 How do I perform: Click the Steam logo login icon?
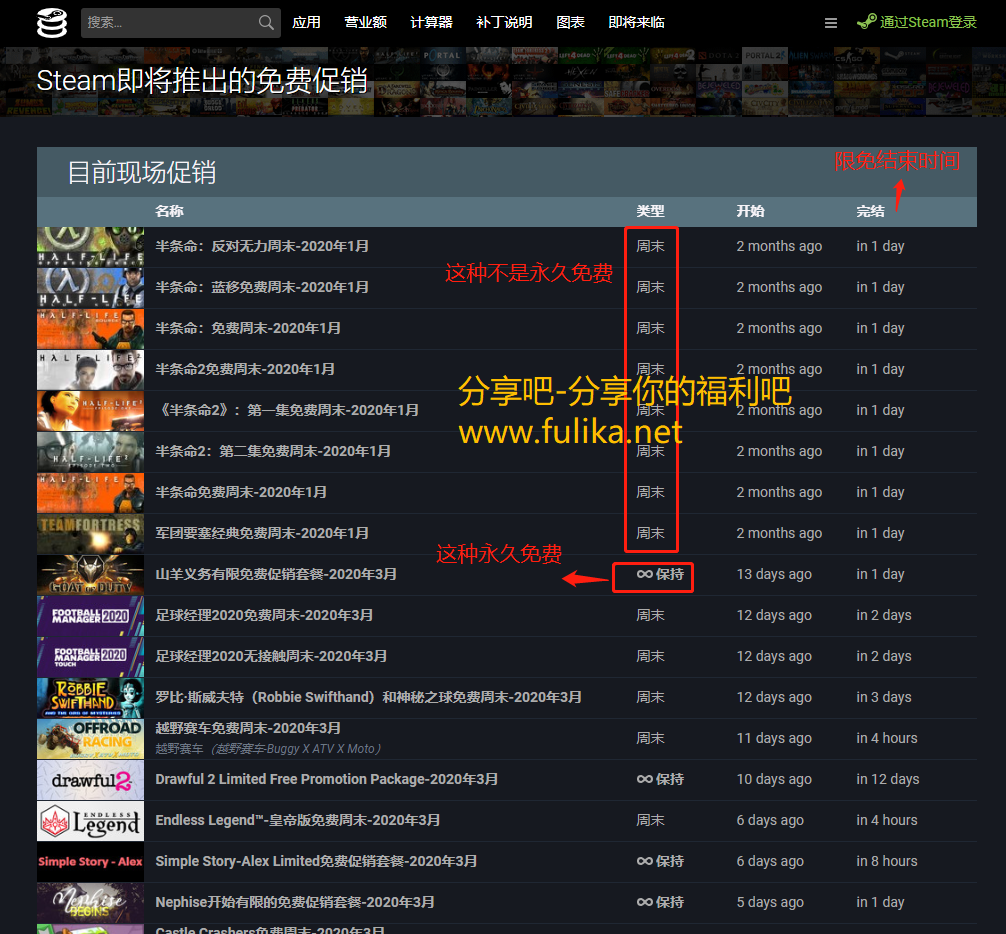[x=866, y=22]
